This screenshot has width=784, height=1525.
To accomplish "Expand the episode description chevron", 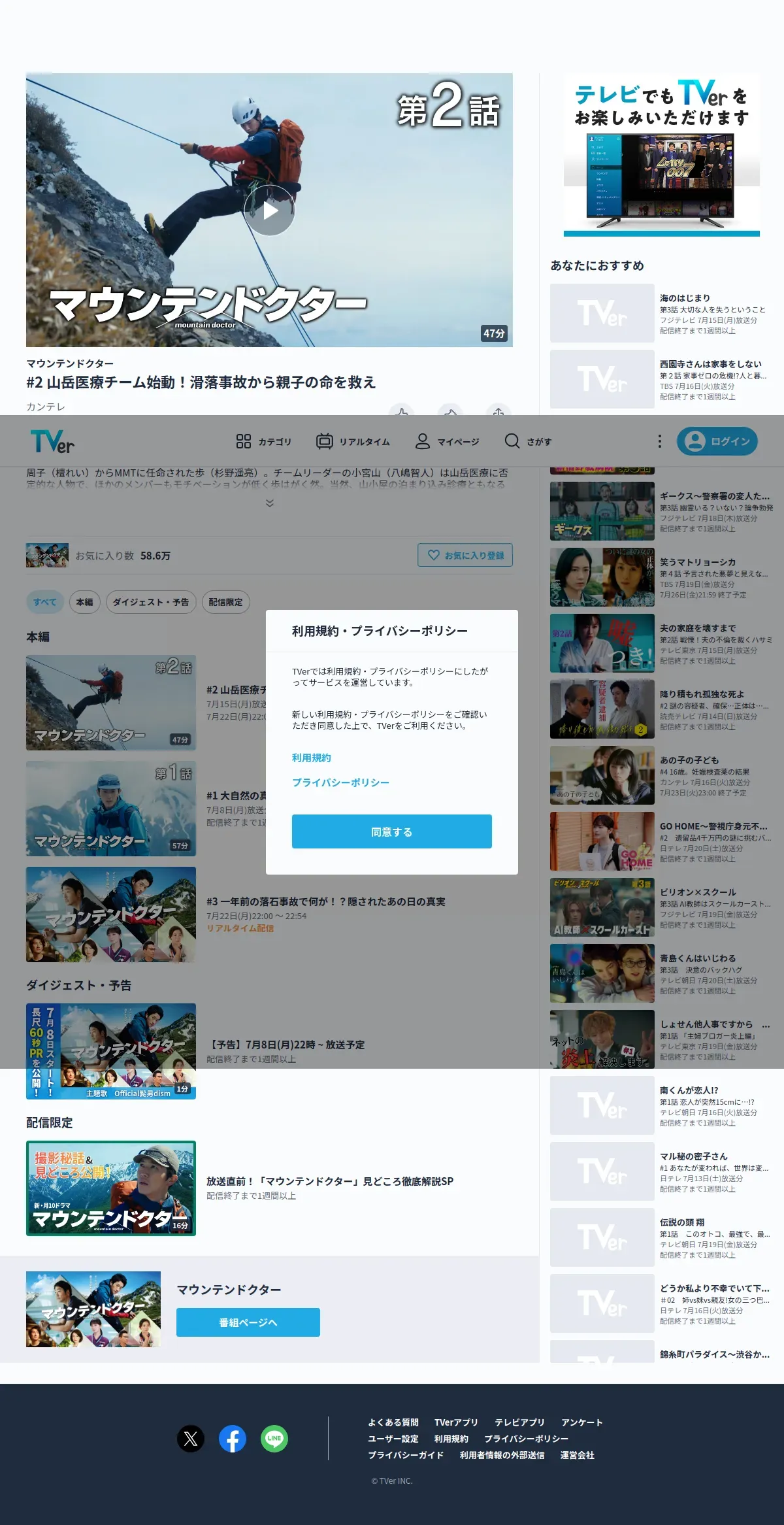I will coord(269,503).
